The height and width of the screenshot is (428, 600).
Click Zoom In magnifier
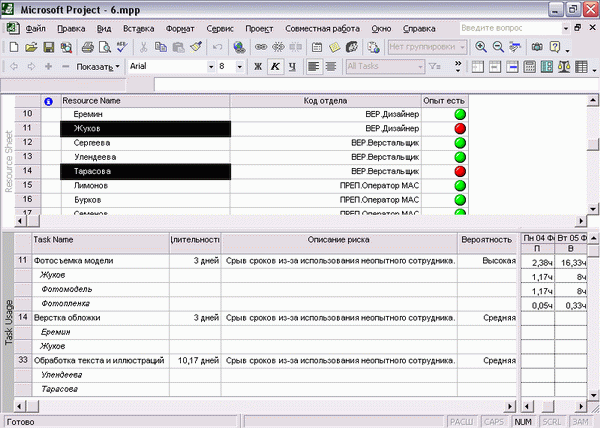click(x=481, y=47)
